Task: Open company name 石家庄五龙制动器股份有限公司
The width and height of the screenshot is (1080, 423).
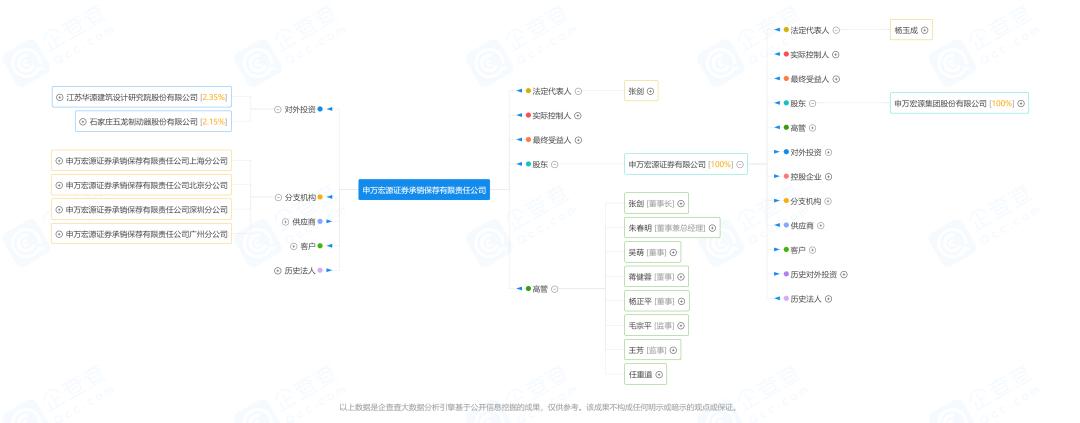Action: click(143, 121)
